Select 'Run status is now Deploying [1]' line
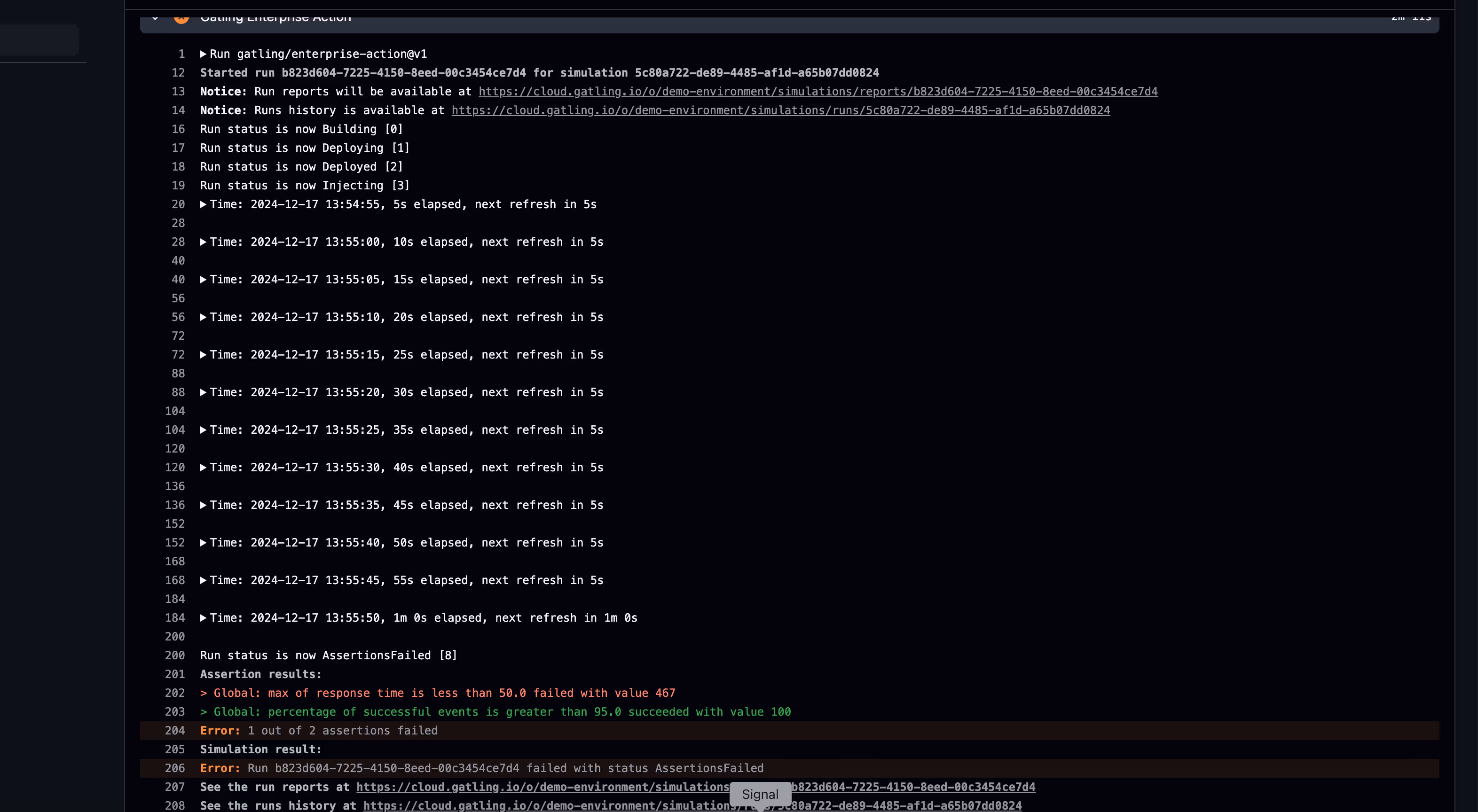Viewport: 1478px width, 812px height. pyautogui.click(x=305, y=148)
